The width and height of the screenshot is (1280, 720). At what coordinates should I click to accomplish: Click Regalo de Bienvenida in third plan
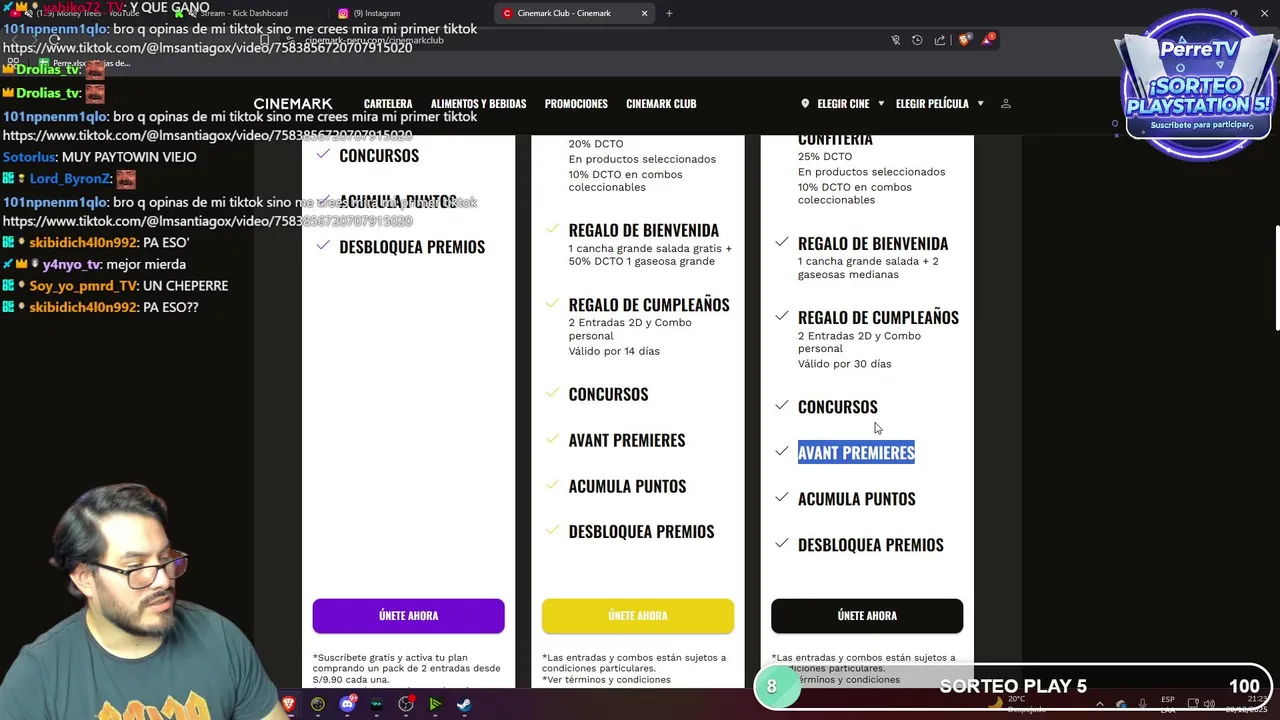(x=872, y=243)
